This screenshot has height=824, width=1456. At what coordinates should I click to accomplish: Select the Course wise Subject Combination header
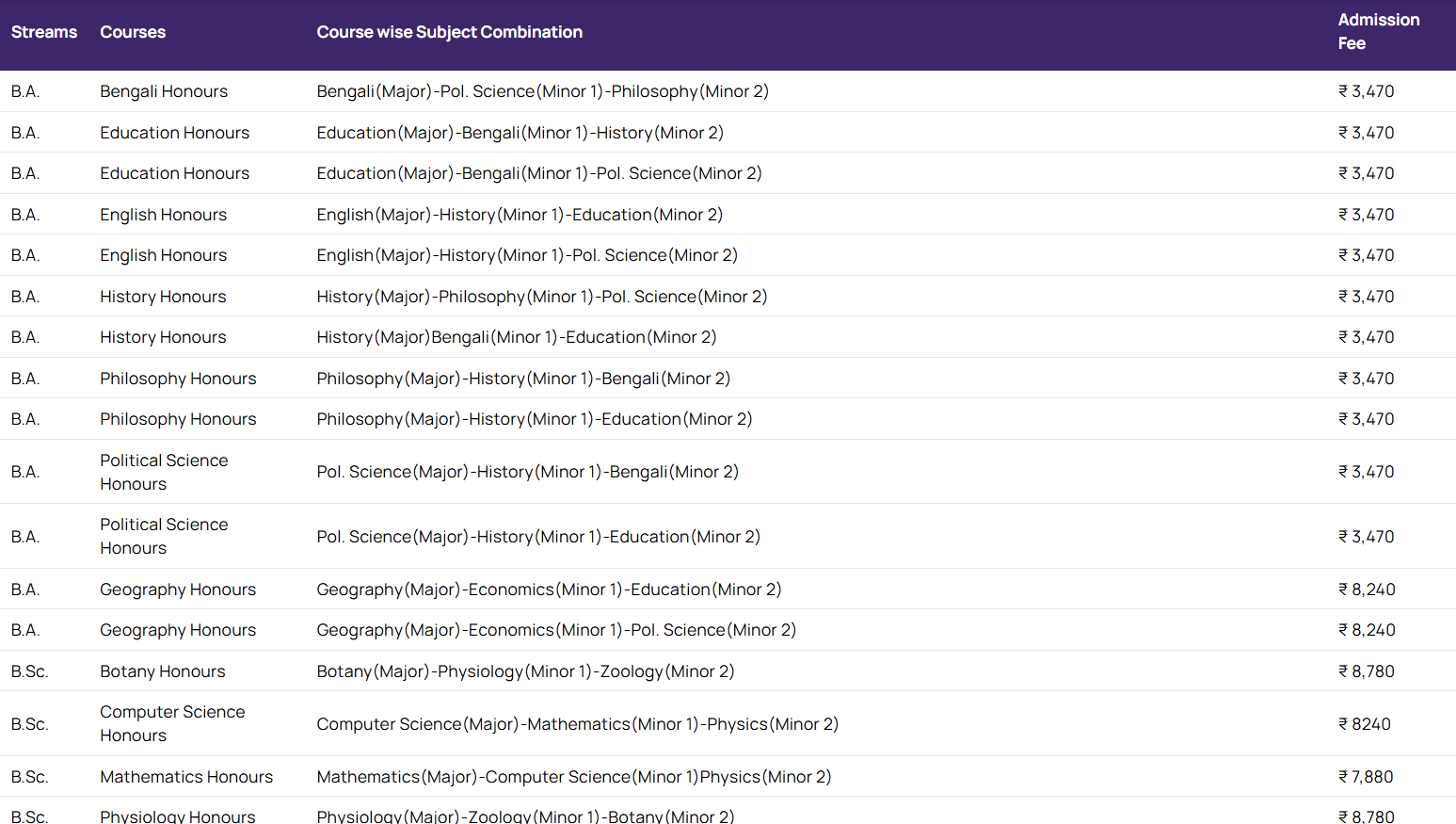[449, 32]
